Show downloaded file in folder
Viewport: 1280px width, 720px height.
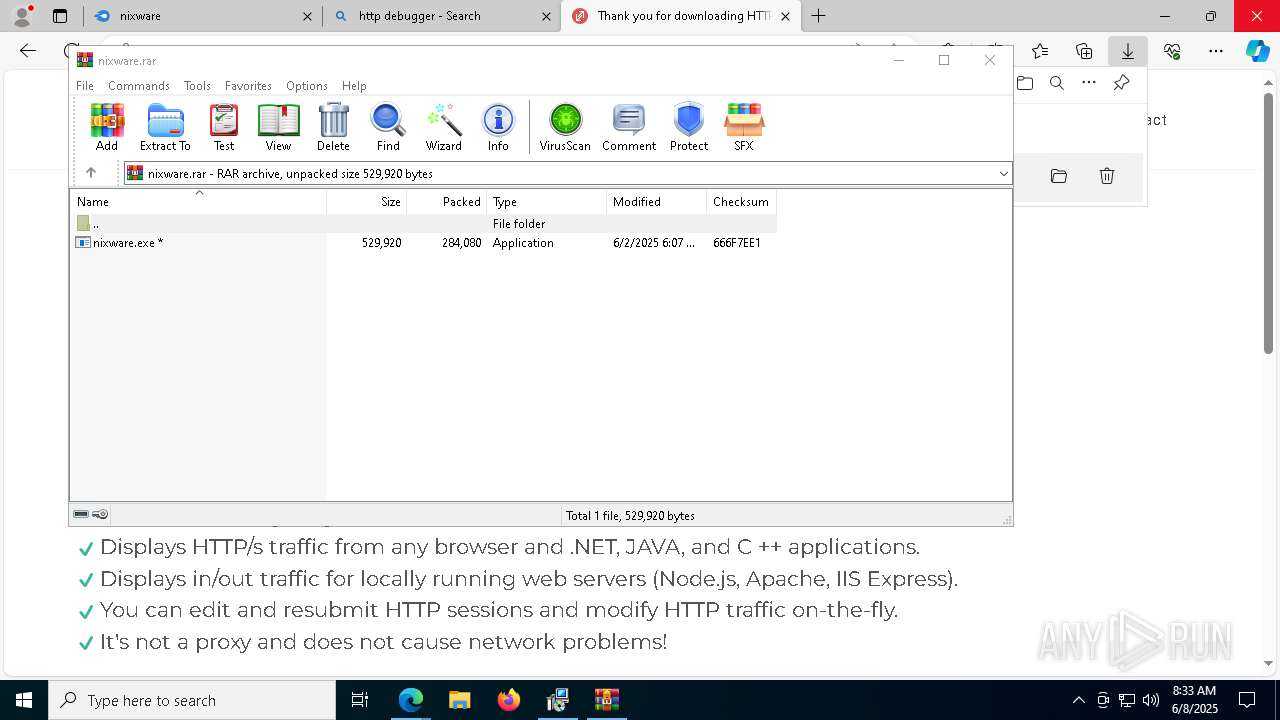tap(1059, 176)
